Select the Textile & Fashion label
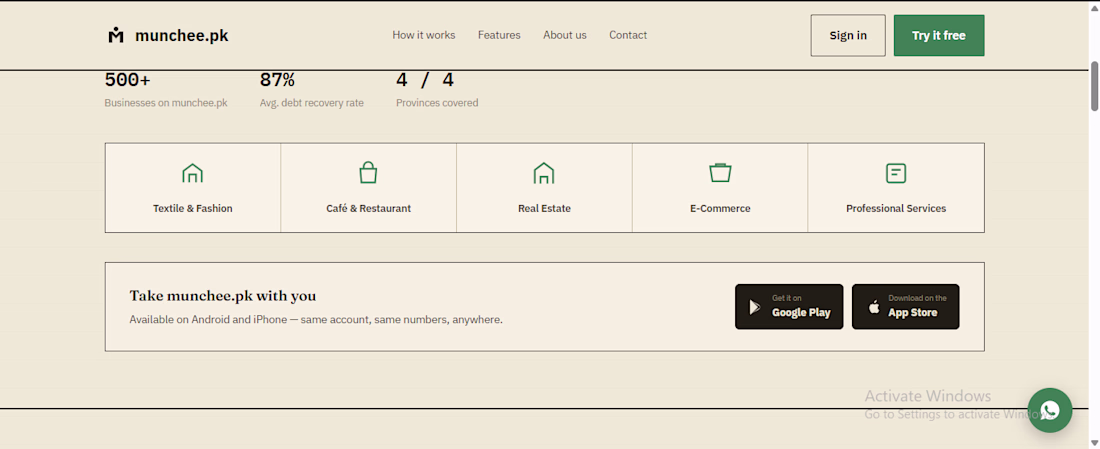The width and height of the screenshot is (1100, 449). 193,208
